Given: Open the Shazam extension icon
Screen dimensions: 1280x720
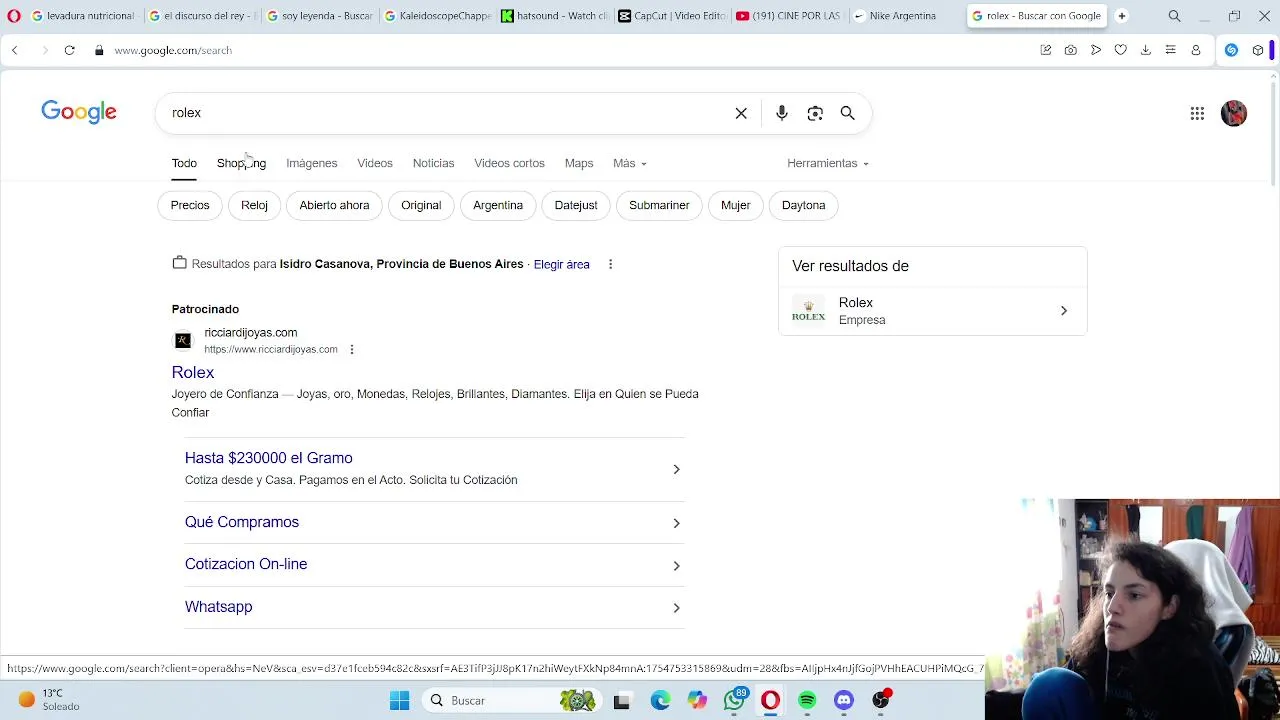Looking at the screenshot, I should (1232, 50).
